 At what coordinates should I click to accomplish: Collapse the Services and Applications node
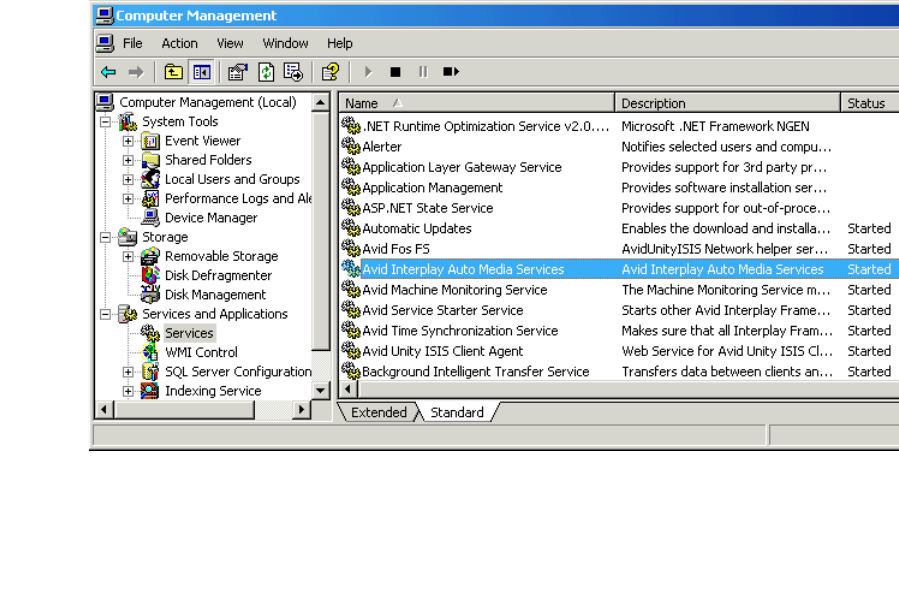click(x=105, y=314)
